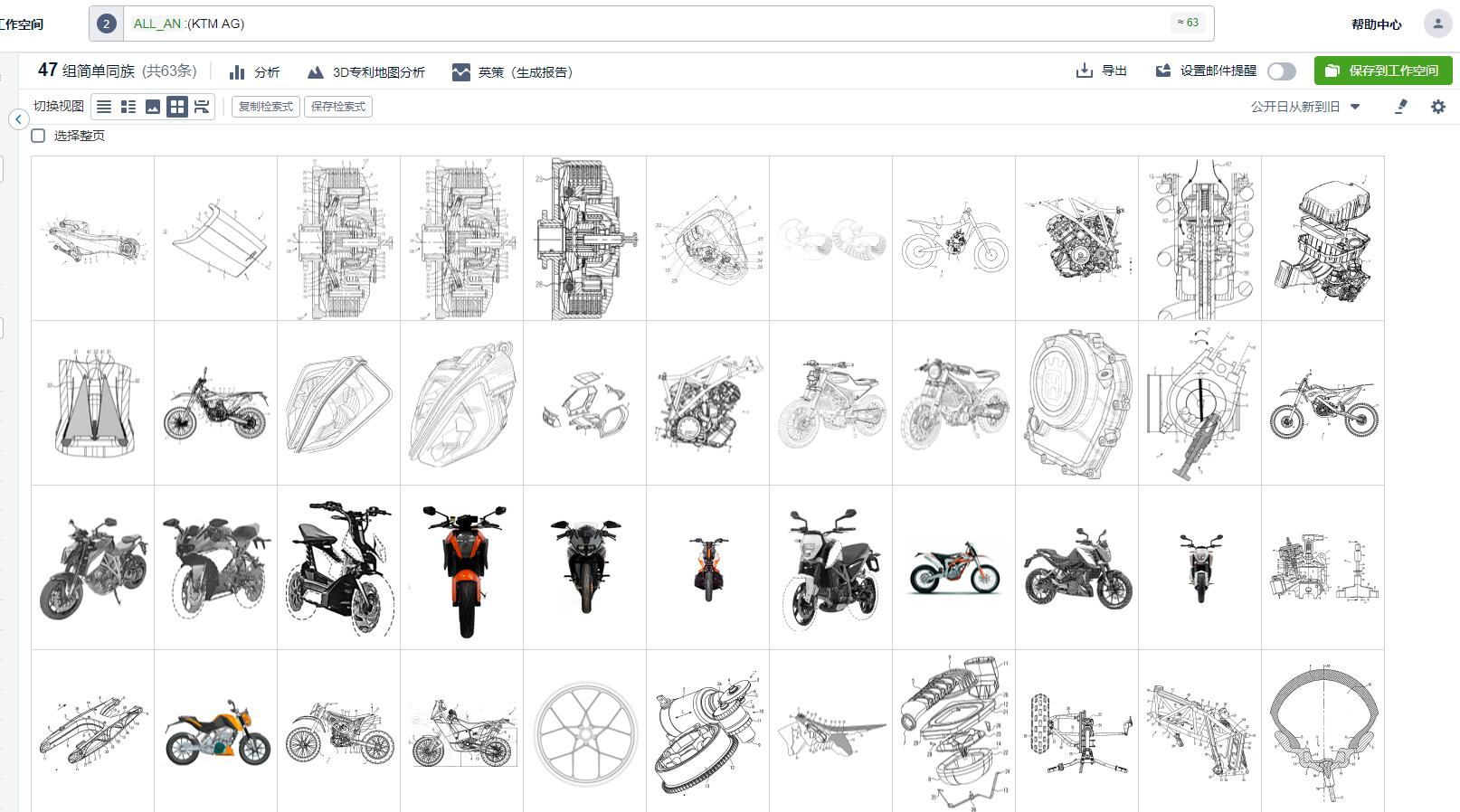Click the 复制检索式 button
The width and height of the screenshot is (1460, 812).
265,107
